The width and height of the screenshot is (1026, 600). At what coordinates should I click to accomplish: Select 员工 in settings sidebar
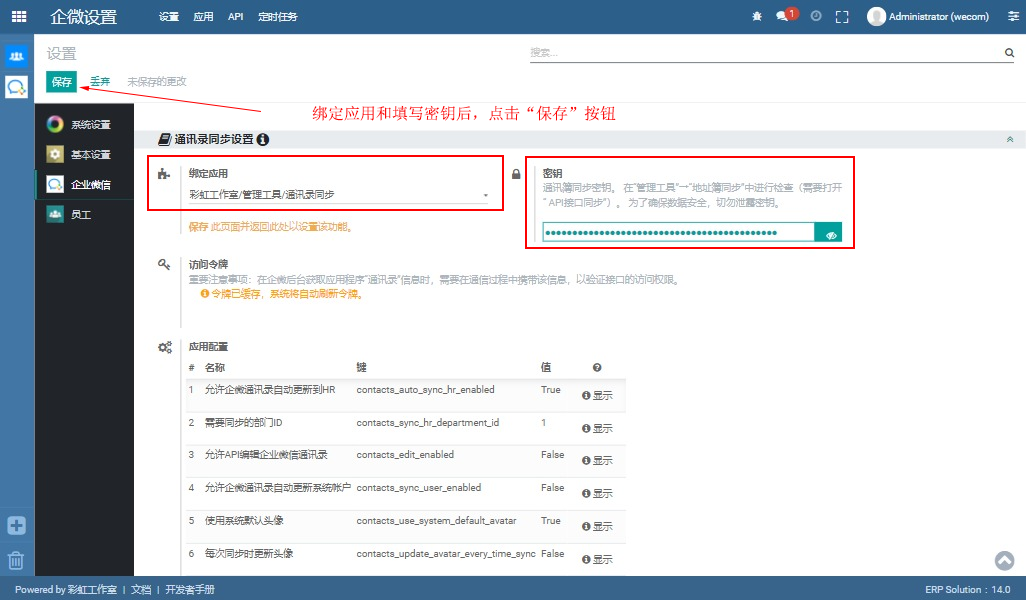coord(84,215)
